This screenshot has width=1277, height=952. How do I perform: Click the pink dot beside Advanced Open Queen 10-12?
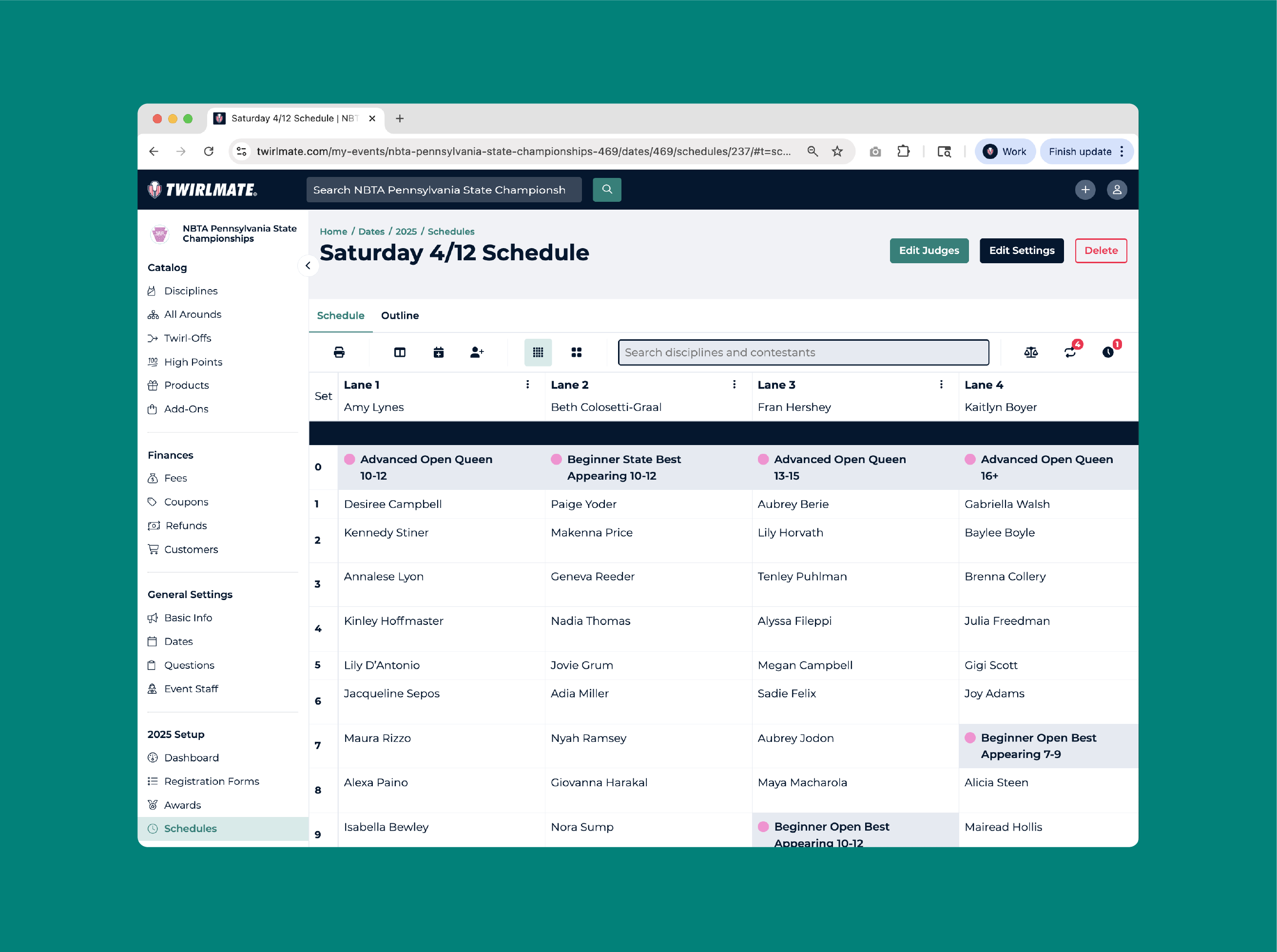pos(350,459)
